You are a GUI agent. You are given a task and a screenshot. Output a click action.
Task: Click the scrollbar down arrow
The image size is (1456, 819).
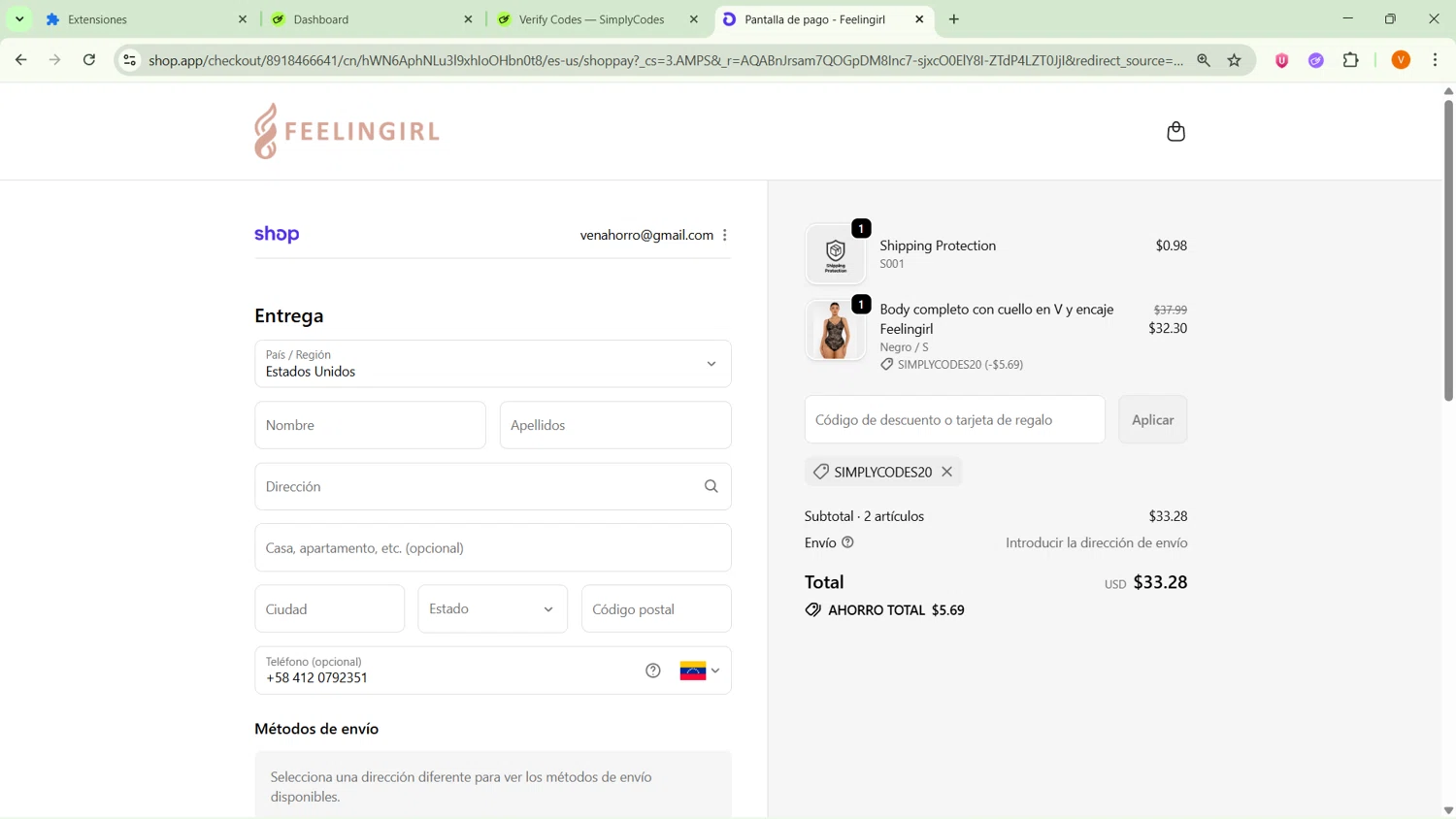click(x=1448, y=810)
